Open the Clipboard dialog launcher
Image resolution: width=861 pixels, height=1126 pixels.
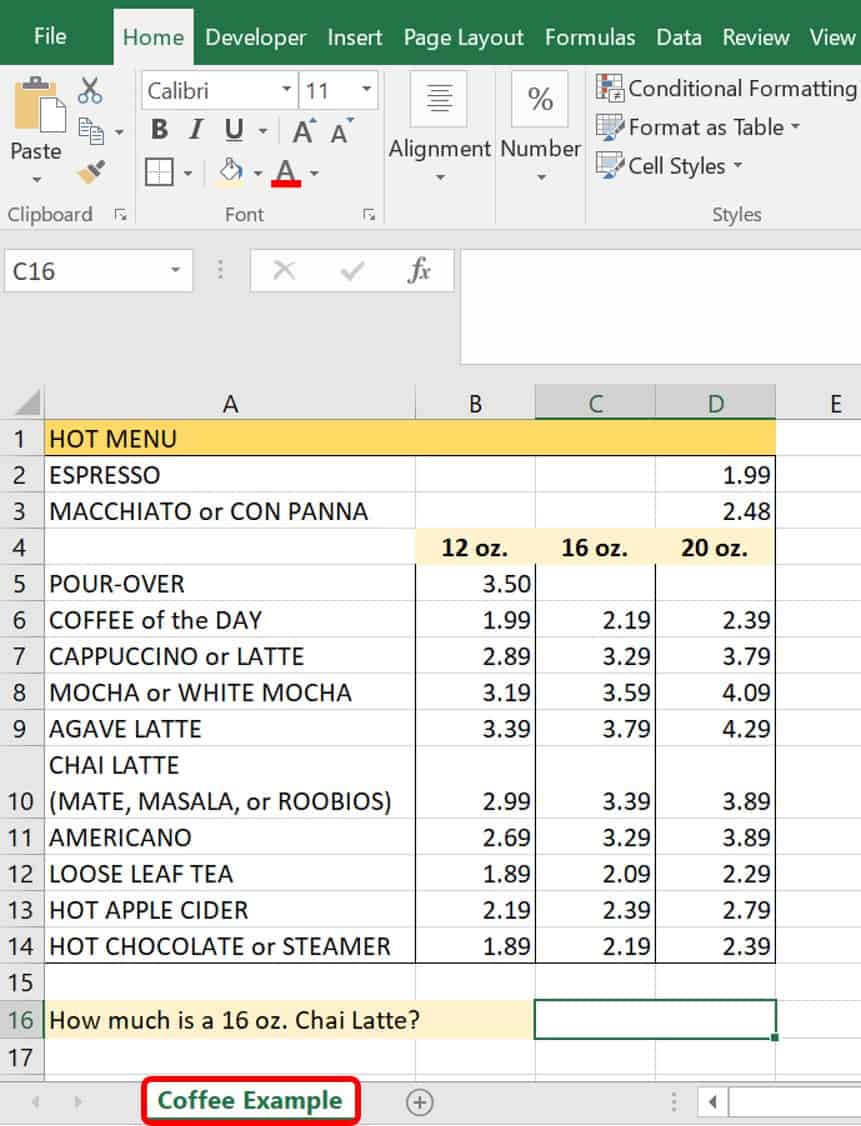tap(121, 214)
